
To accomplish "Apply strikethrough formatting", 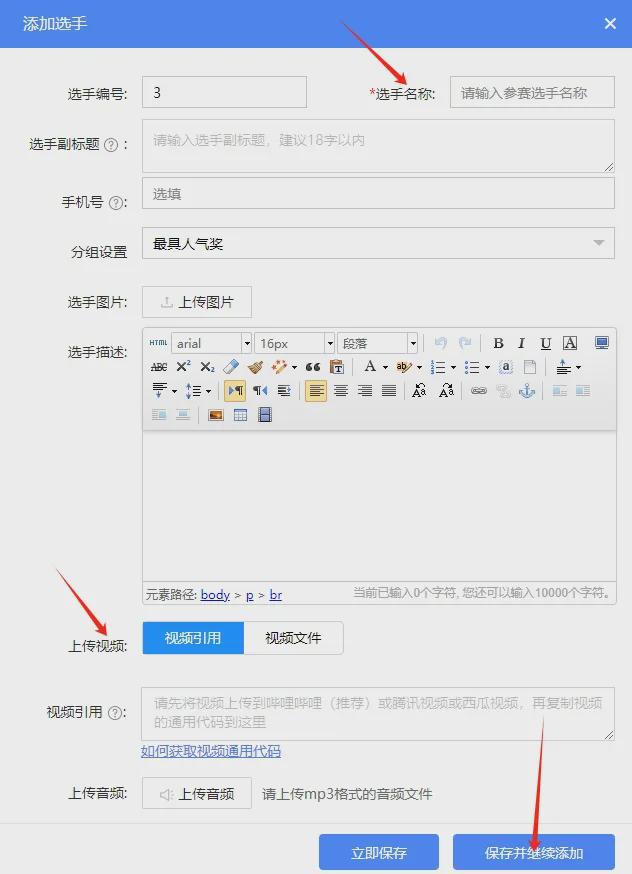I will coord(159,367).
